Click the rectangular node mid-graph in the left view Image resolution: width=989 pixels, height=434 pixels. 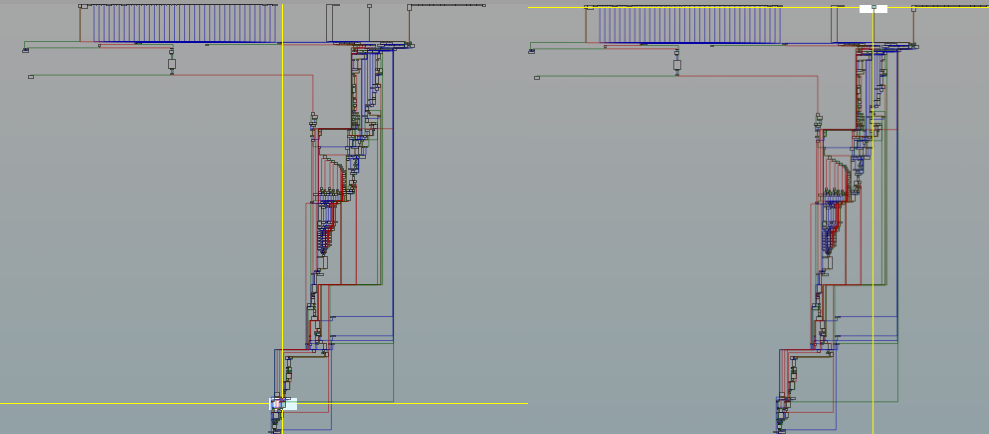(322, 263)
